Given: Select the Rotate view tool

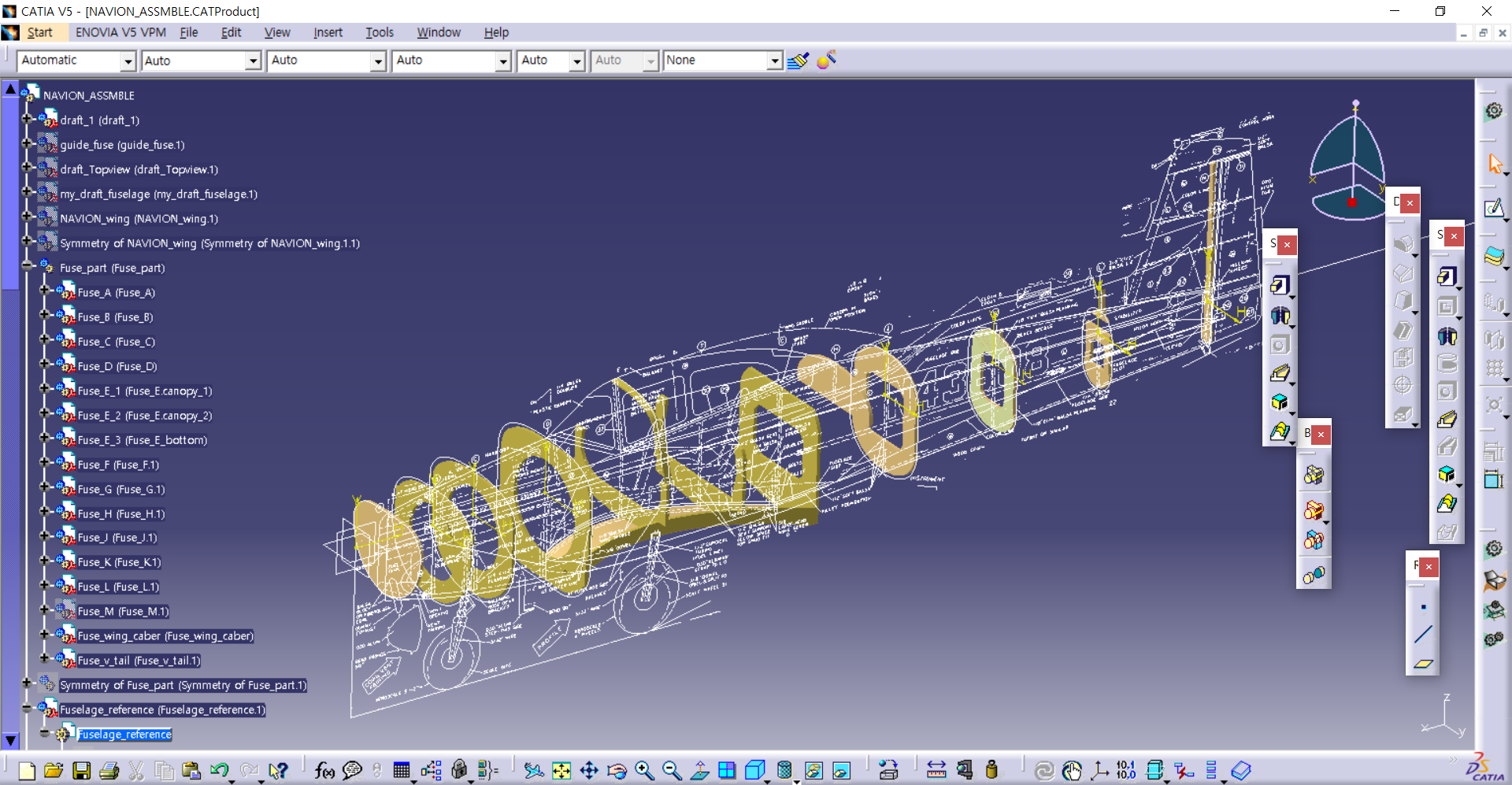Looking at the screenshot, I should [617, 771].
